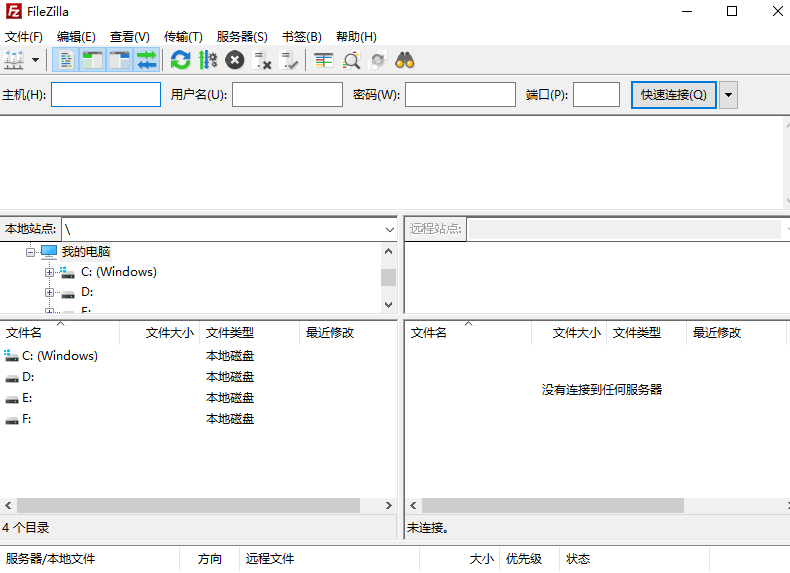Open the 书签(B) menu
This screenshot has width=790, height=573.
click(x=301, y=37)
